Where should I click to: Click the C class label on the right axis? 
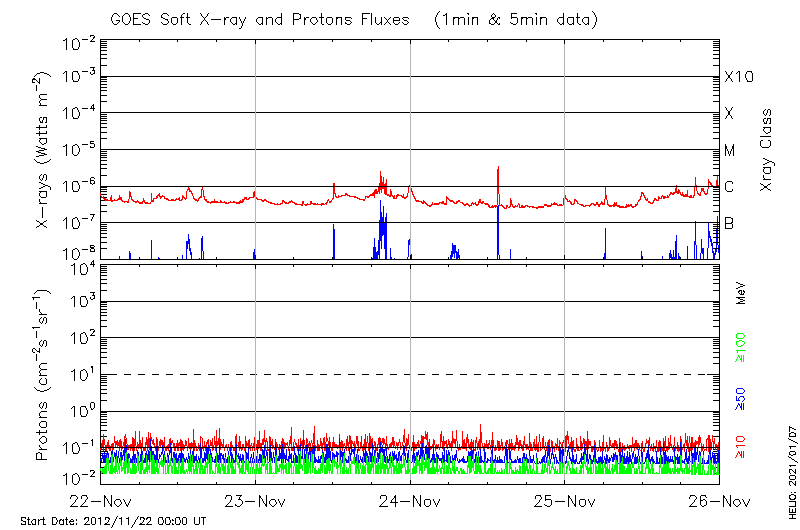point(729,187)
